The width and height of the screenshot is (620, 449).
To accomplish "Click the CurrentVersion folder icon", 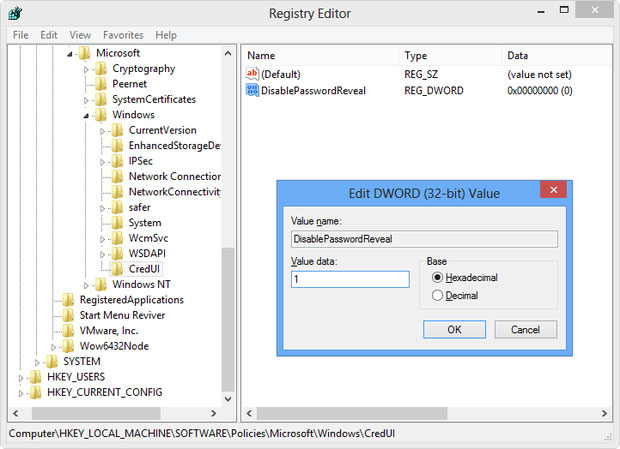I will [117, 130].
